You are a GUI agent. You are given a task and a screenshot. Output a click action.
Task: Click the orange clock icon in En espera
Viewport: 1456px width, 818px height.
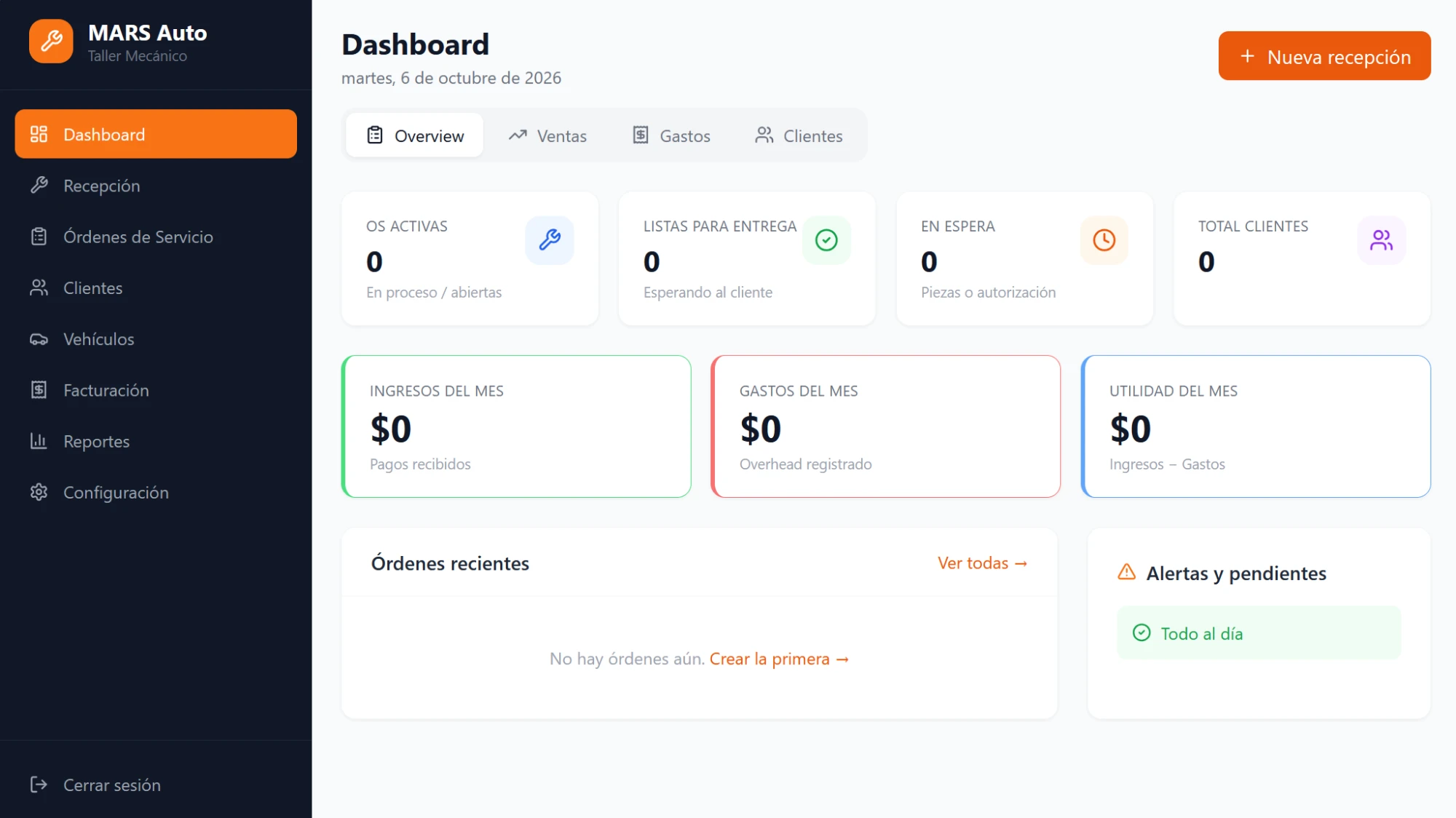pyautogui.click(x=1104, y=240)
